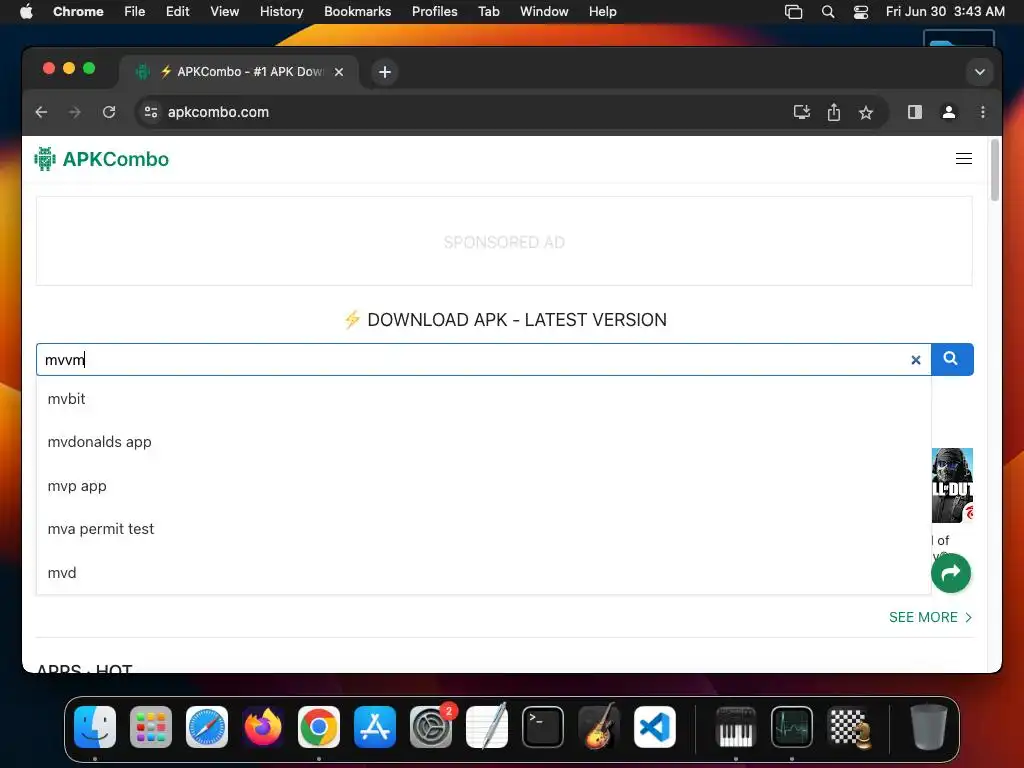Open Control Center in menu bar
The width and height of the screenshot is (1024, 768).
[x=861, y=12]
